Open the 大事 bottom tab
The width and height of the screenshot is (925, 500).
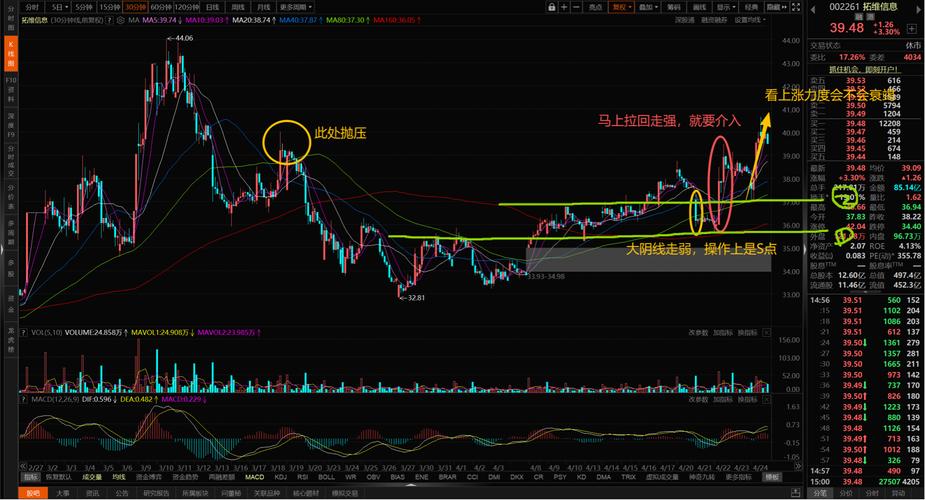63,493
